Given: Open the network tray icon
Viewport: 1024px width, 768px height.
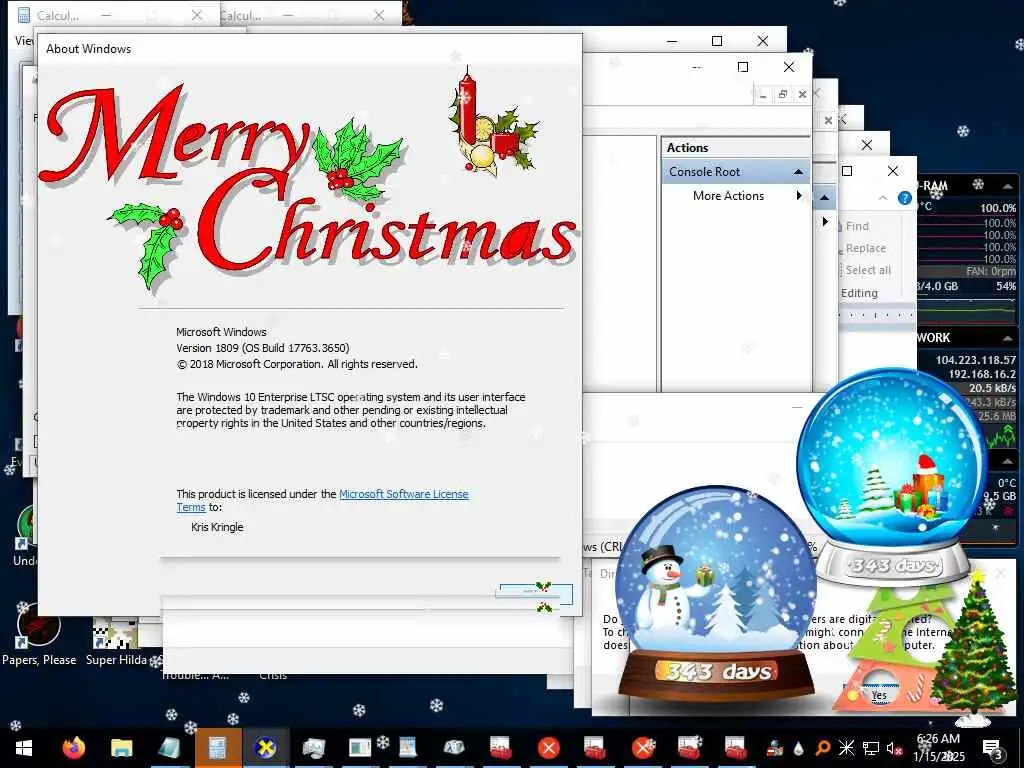Looking at the screenshot, I should coord(871,748).
